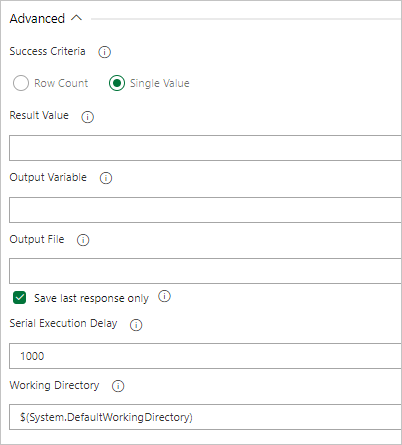
Task: Click the Single Value label text
Action: coord(160,83)
